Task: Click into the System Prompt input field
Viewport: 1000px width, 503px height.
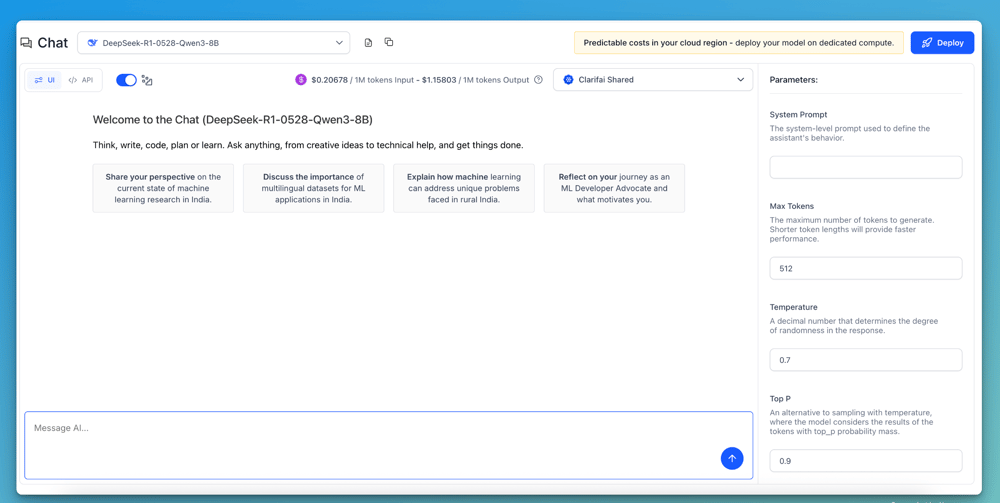Action: pos(865,167)
